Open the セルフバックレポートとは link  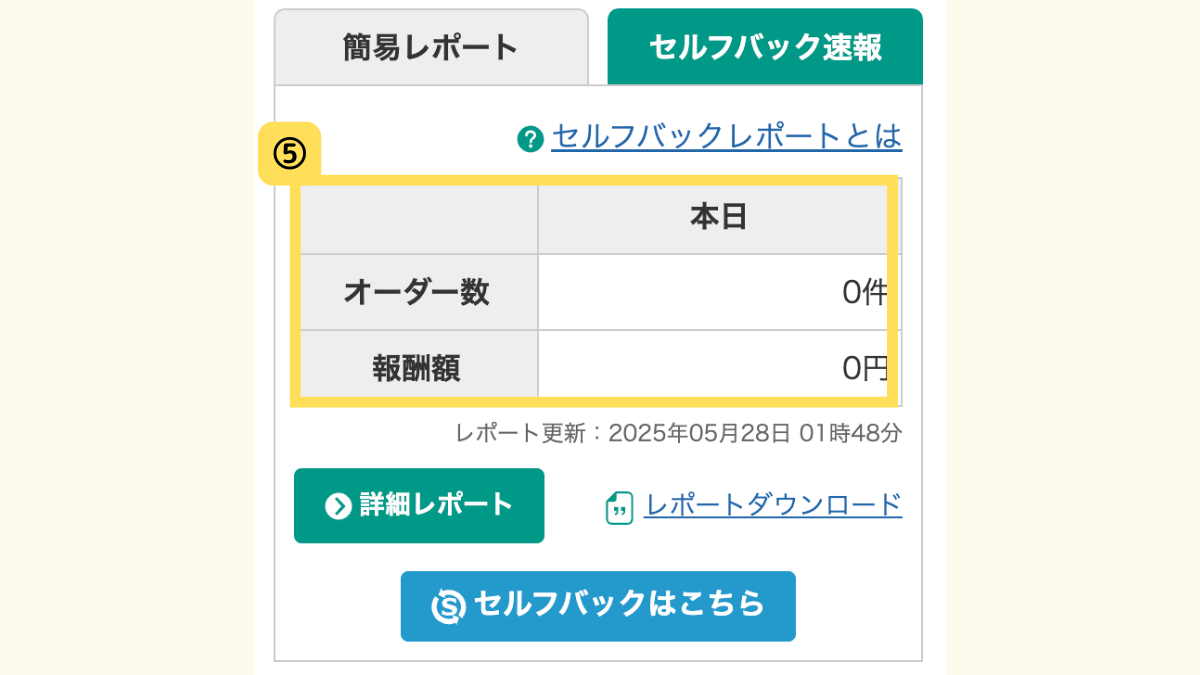(726, 137)
